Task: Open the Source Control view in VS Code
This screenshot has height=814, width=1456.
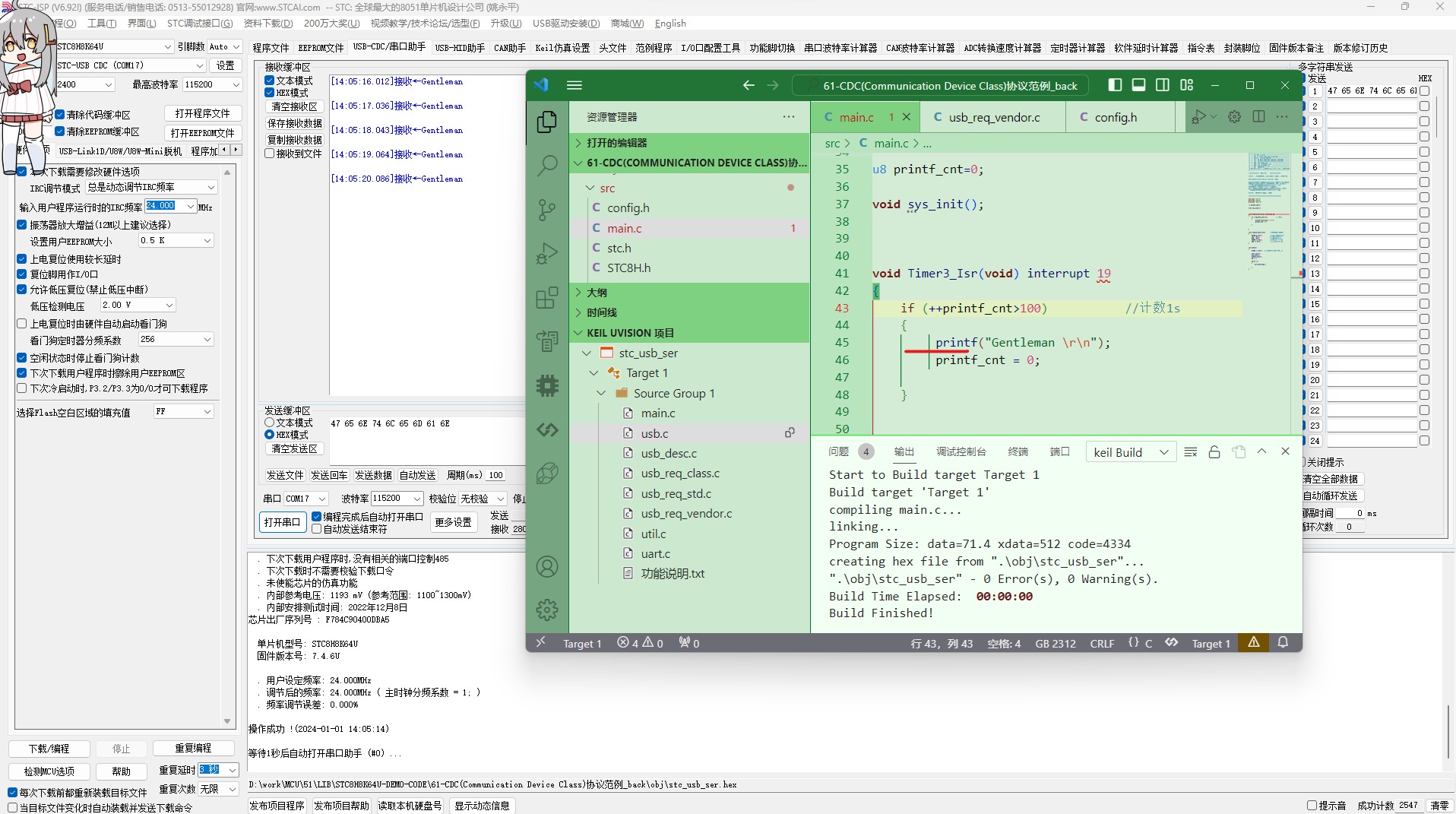Action: click(546, 209)
